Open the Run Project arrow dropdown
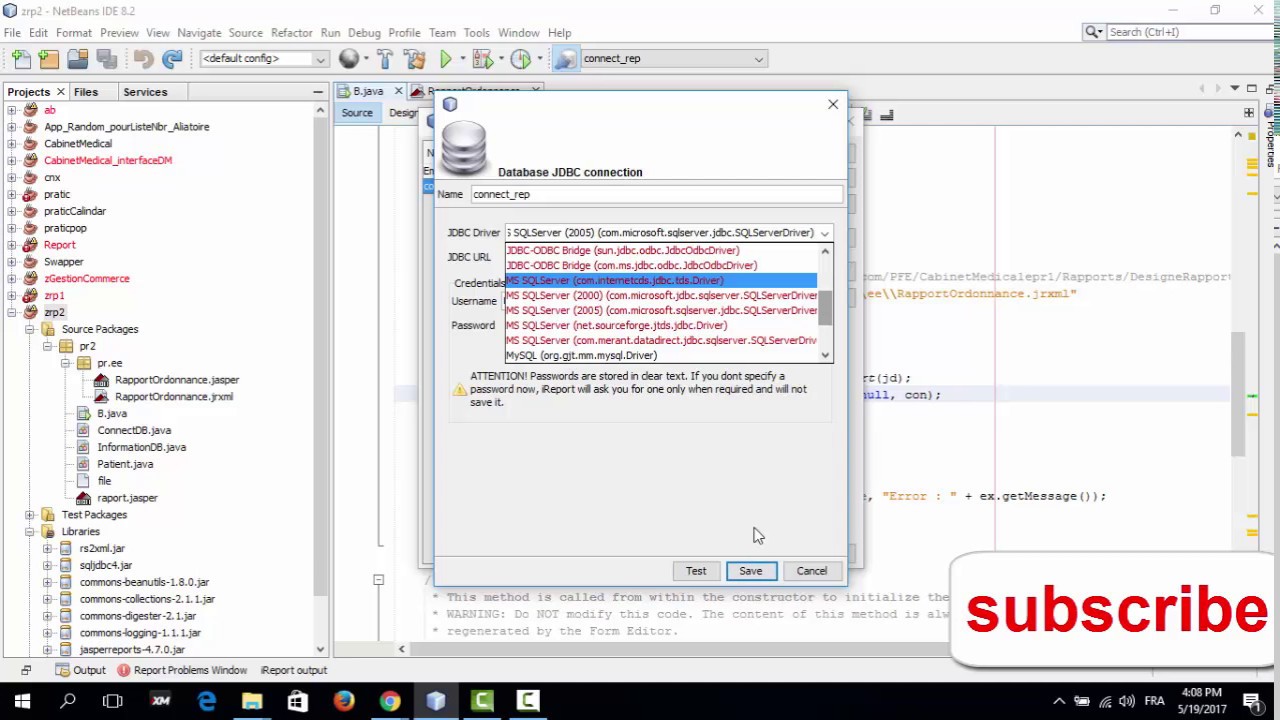The height and width of the screenshot is (720, 1280). [x=461, y=59]
